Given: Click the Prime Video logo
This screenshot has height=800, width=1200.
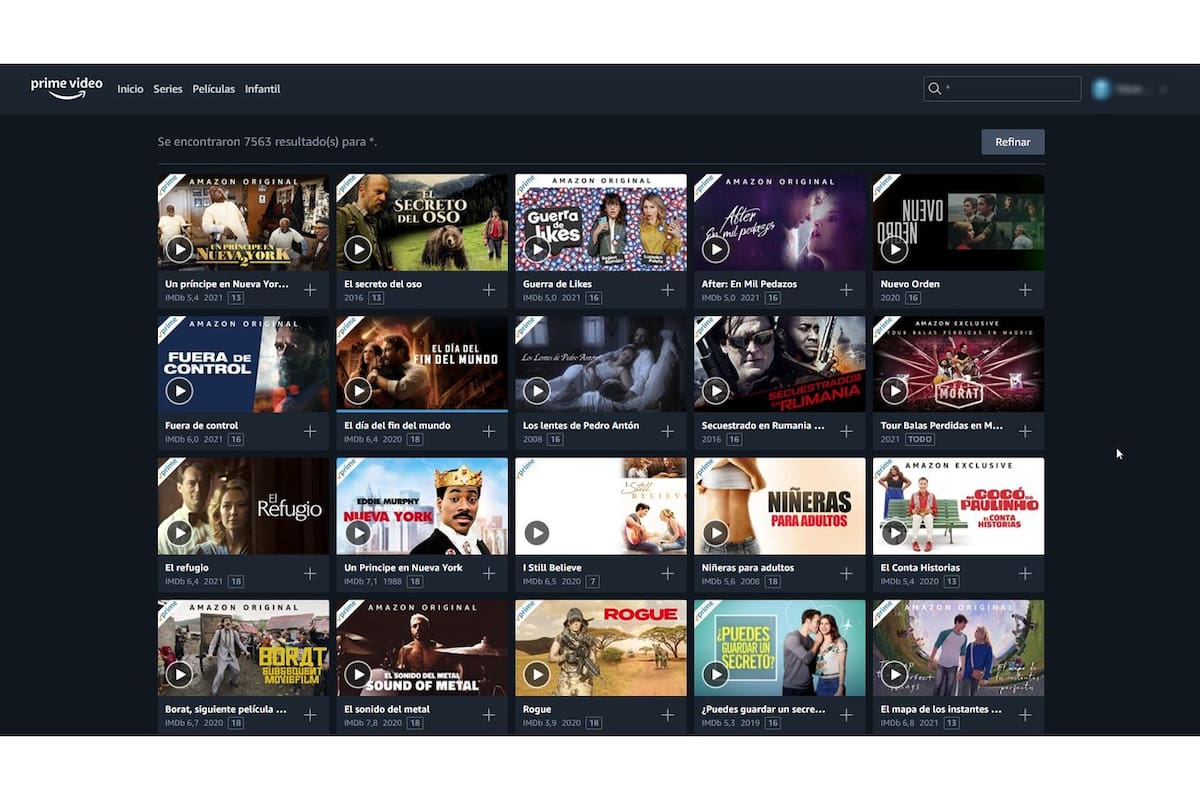Looking at the screenshot, I should [x=66, y=88].
